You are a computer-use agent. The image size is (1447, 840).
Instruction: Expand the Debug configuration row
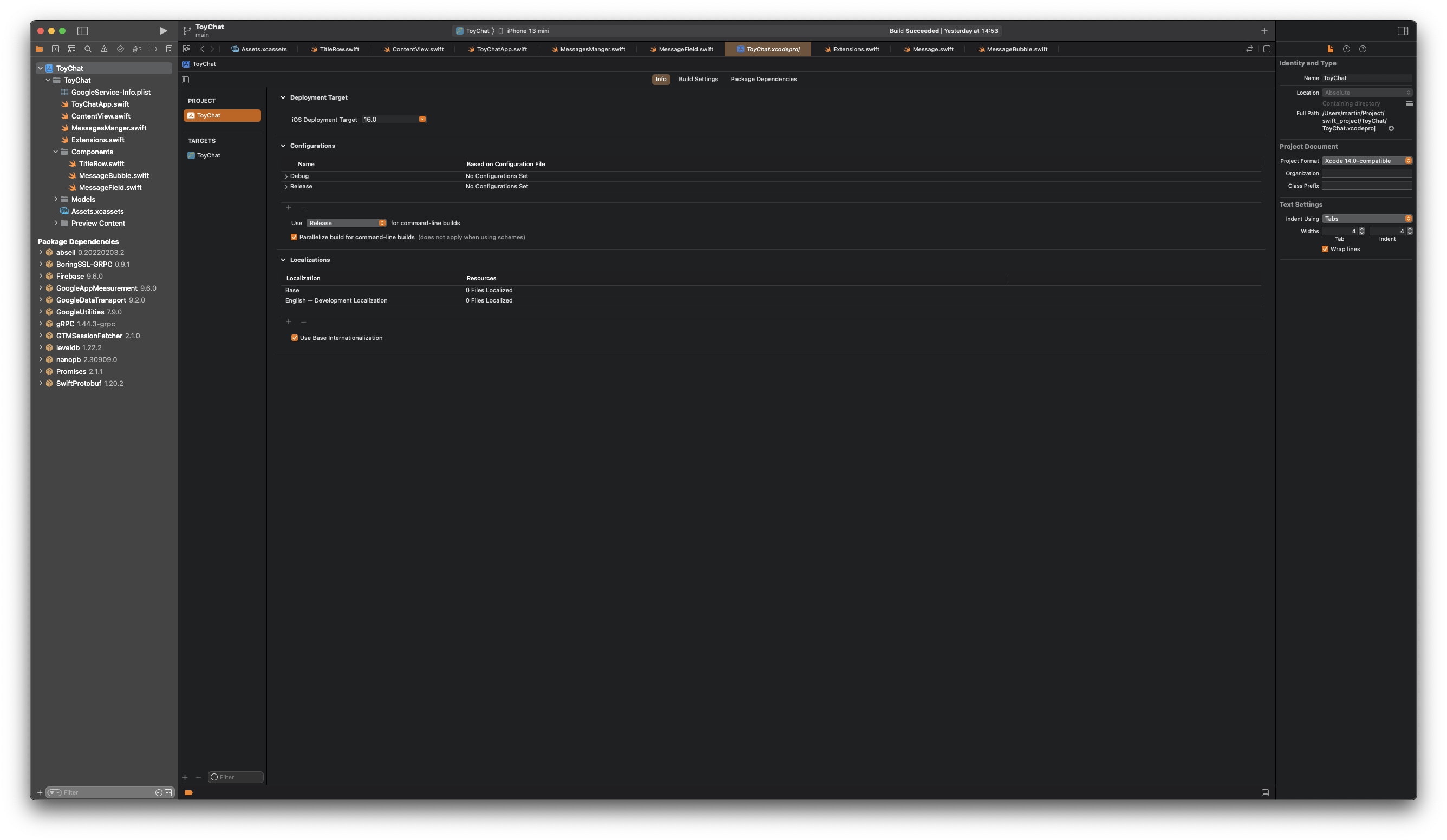[x=286, y=176]
